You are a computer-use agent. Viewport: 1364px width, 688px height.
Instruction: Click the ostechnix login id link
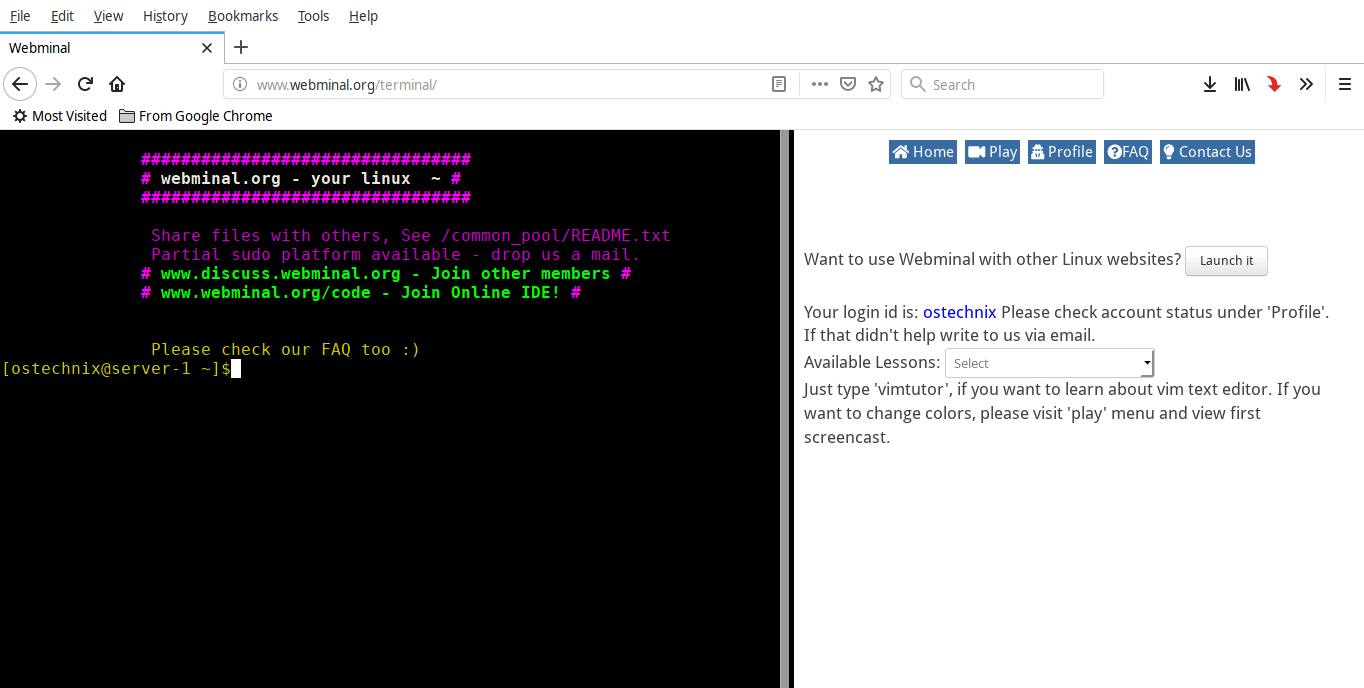958,312
